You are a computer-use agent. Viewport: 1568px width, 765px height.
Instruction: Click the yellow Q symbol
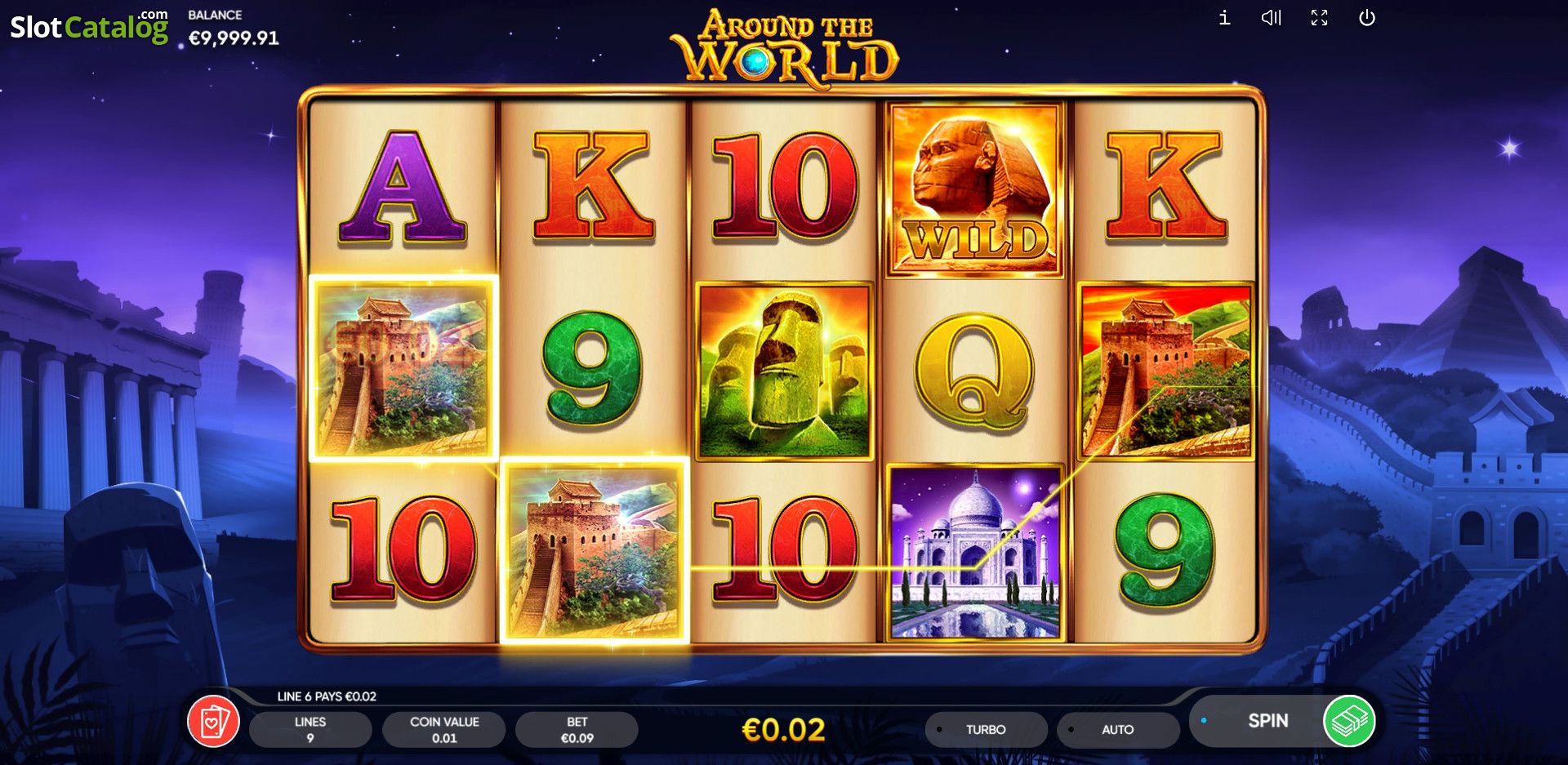click(974, 371)
